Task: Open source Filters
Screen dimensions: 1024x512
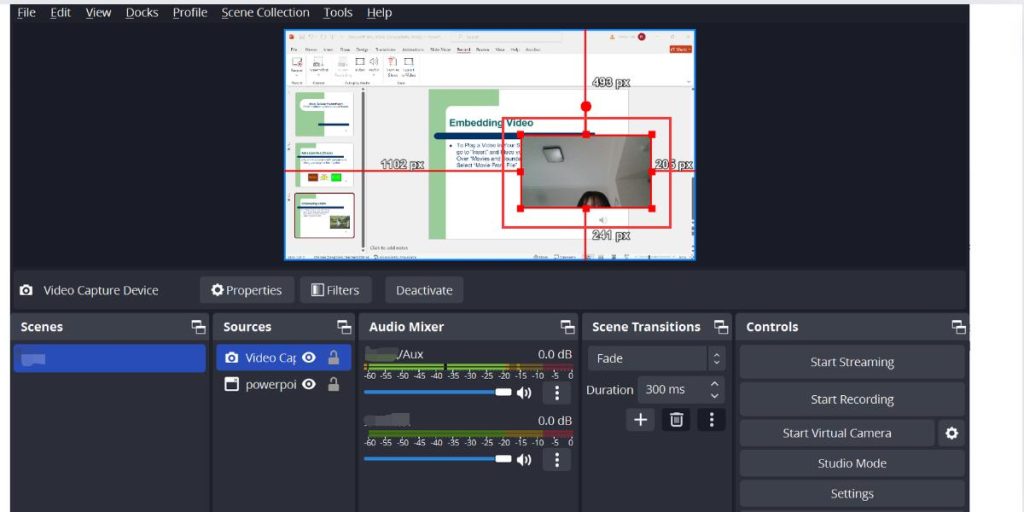Action: pyautogui.click(x=336, y=290)
